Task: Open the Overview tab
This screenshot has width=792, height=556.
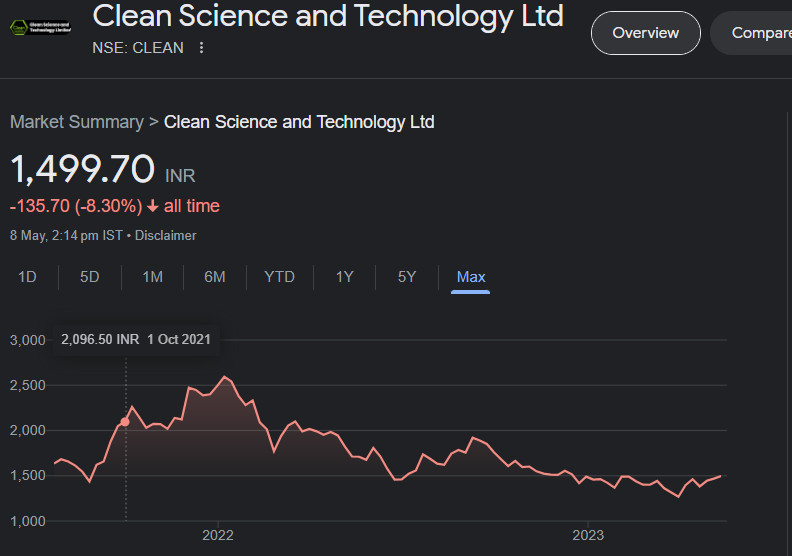Action: 645,33
